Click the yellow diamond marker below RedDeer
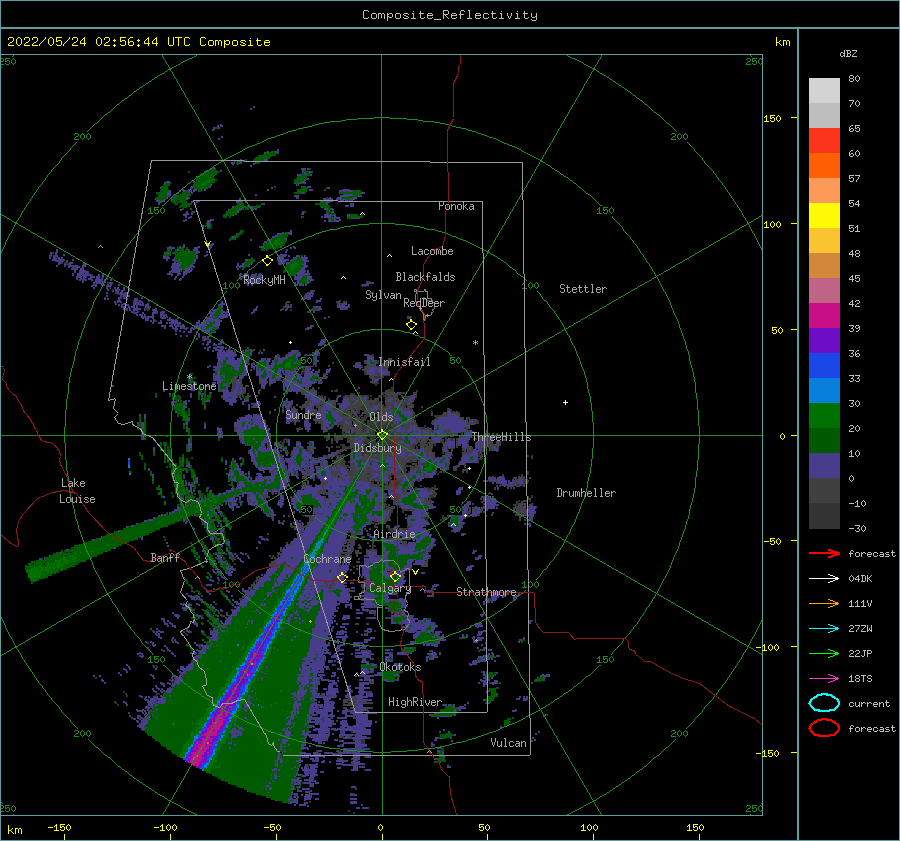The image size is (900, 841). [412, 325]
